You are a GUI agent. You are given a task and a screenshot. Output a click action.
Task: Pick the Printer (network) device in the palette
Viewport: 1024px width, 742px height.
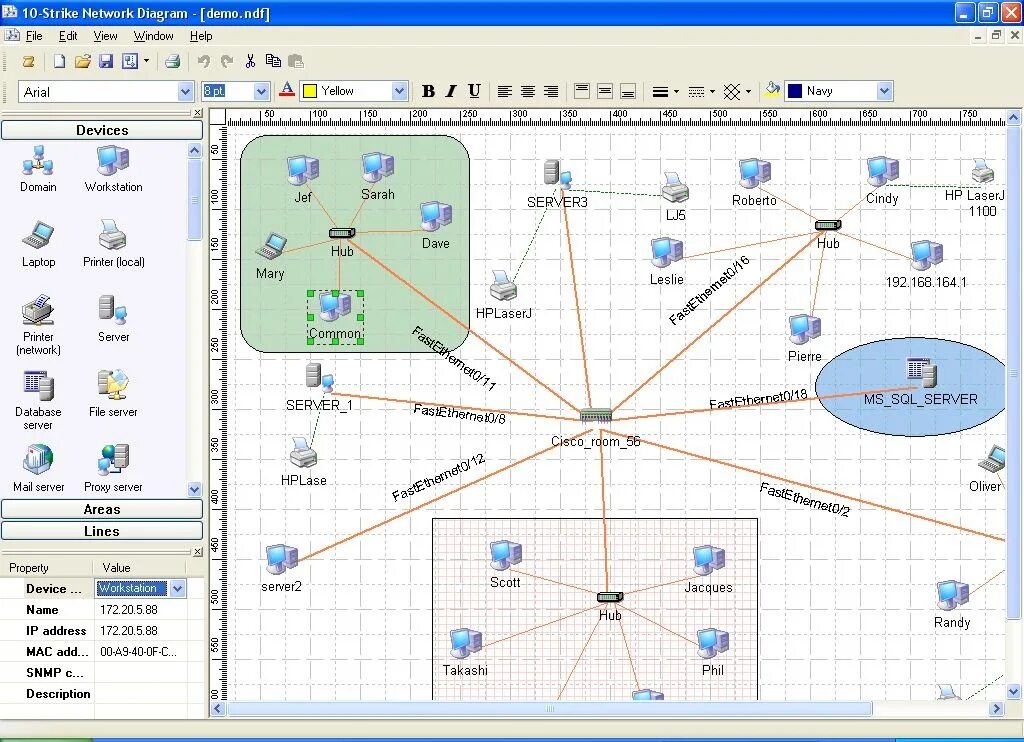[38, 311]
